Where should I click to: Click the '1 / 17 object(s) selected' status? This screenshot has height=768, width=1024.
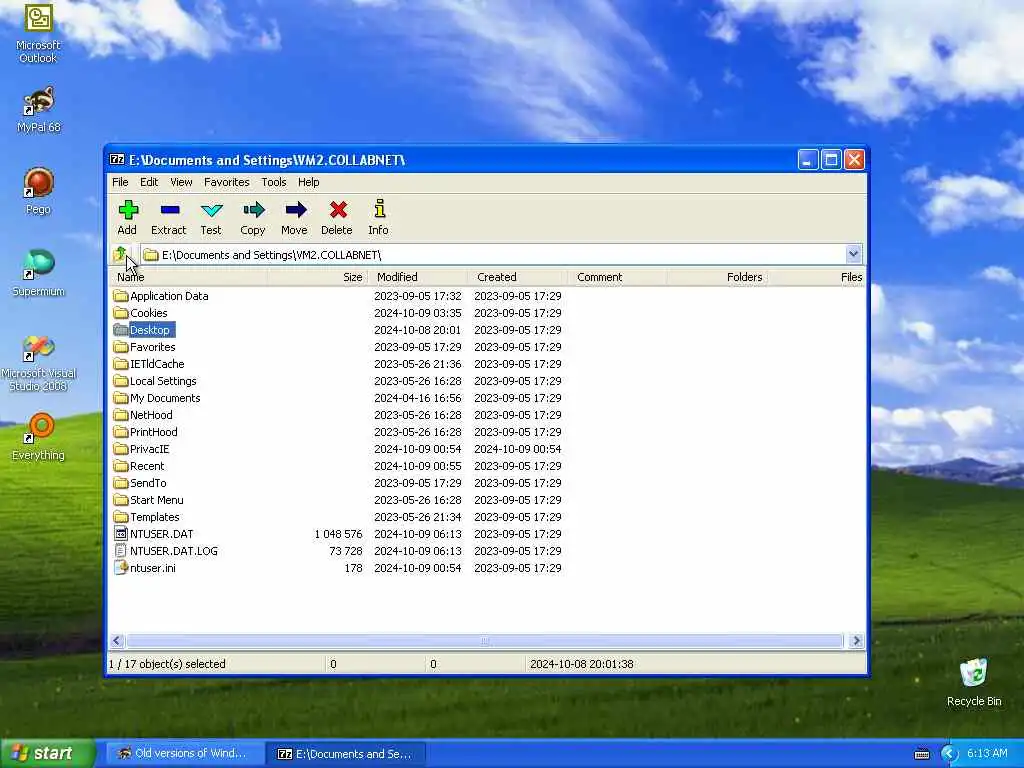[167, 664]
